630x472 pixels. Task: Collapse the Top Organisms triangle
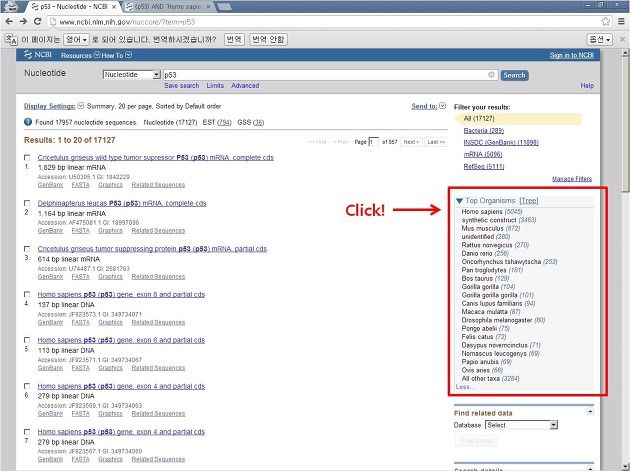(x=459, y=200)
